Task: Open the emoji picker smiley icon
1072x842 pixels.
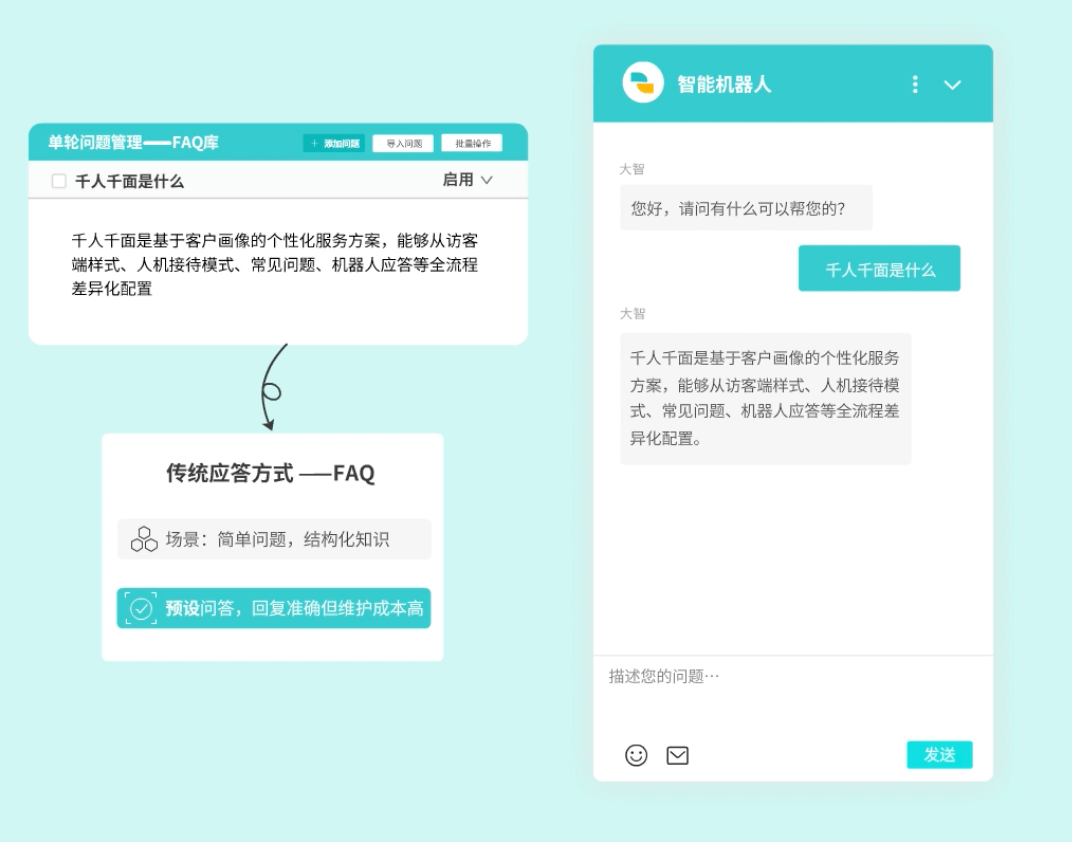Action: coord(636,755)
